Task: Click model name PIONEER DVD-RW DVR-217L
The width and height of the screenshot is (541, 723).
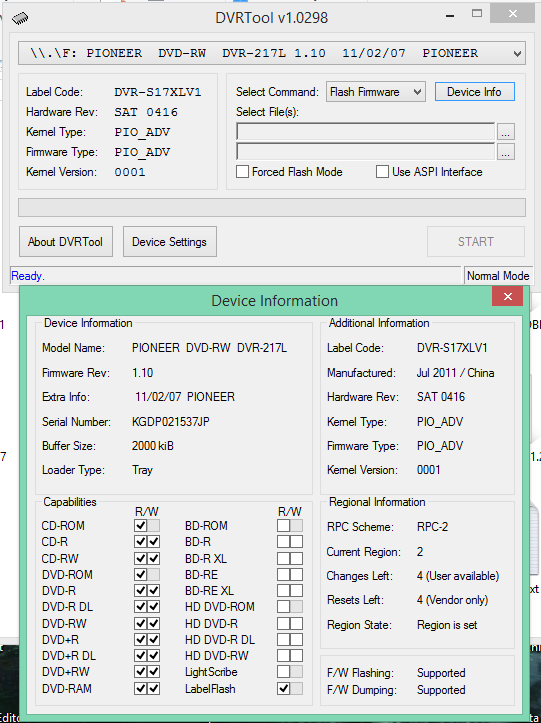Action: (x=209, y=348)
